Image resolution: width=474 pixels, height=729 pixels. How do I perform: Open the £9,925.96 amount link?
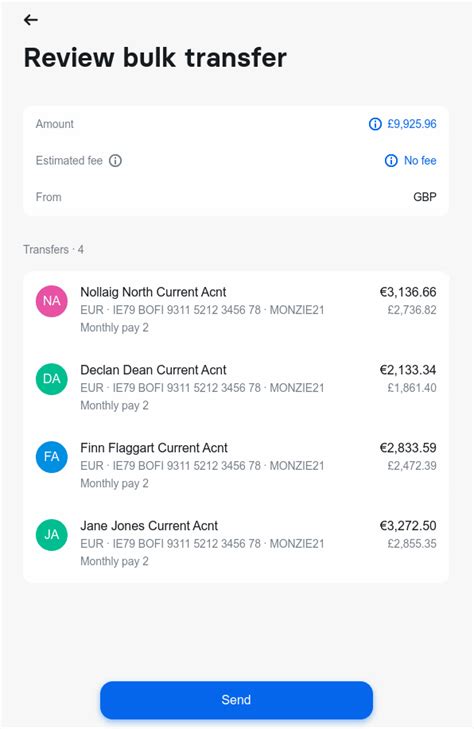412,124
